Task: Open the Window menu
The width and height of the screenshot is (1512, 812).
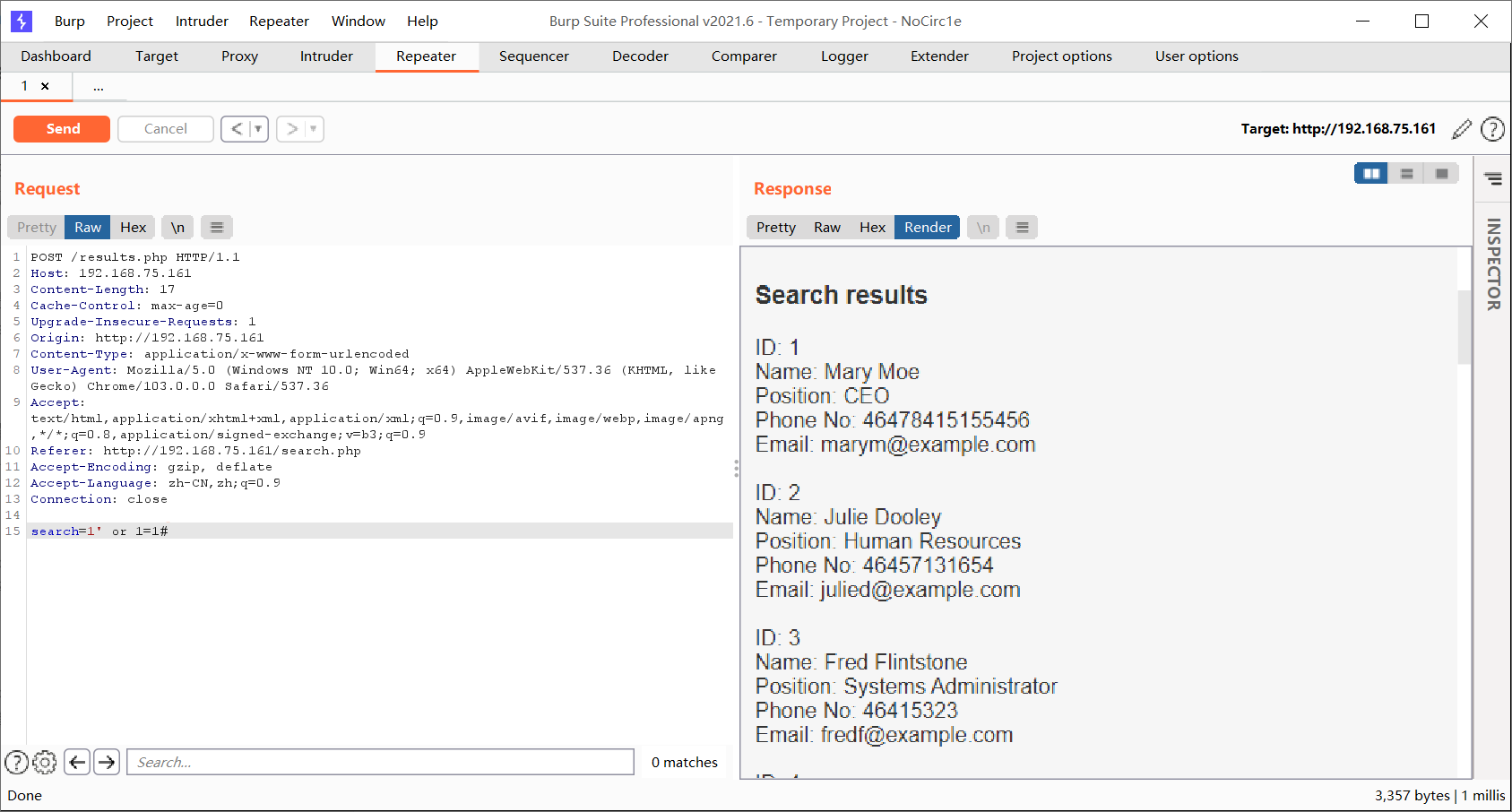Action: [x=359, y=21]
